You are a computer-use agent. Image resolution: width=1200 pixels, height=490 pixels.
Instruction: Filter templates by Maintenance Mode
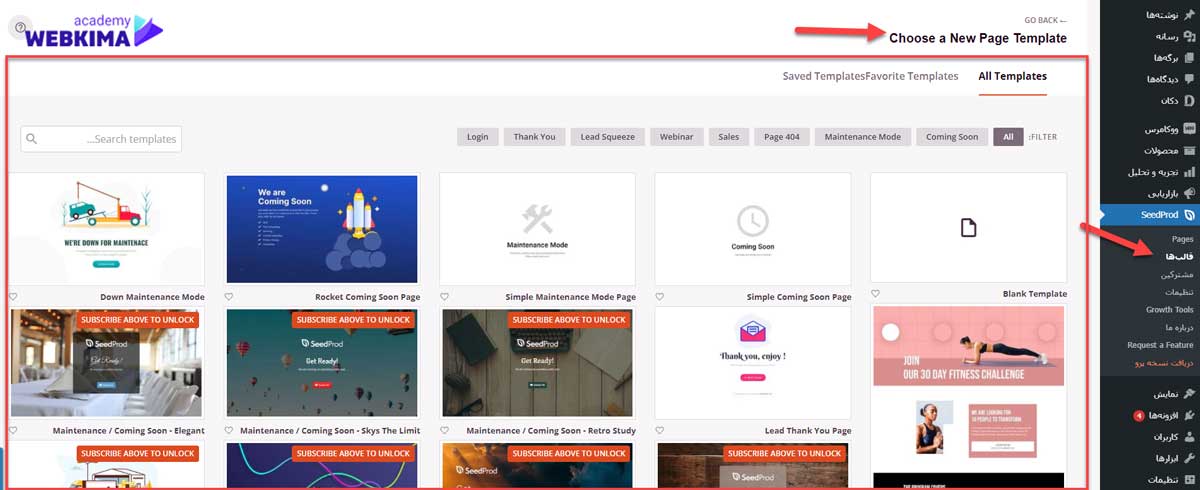[x=863, y=137]
